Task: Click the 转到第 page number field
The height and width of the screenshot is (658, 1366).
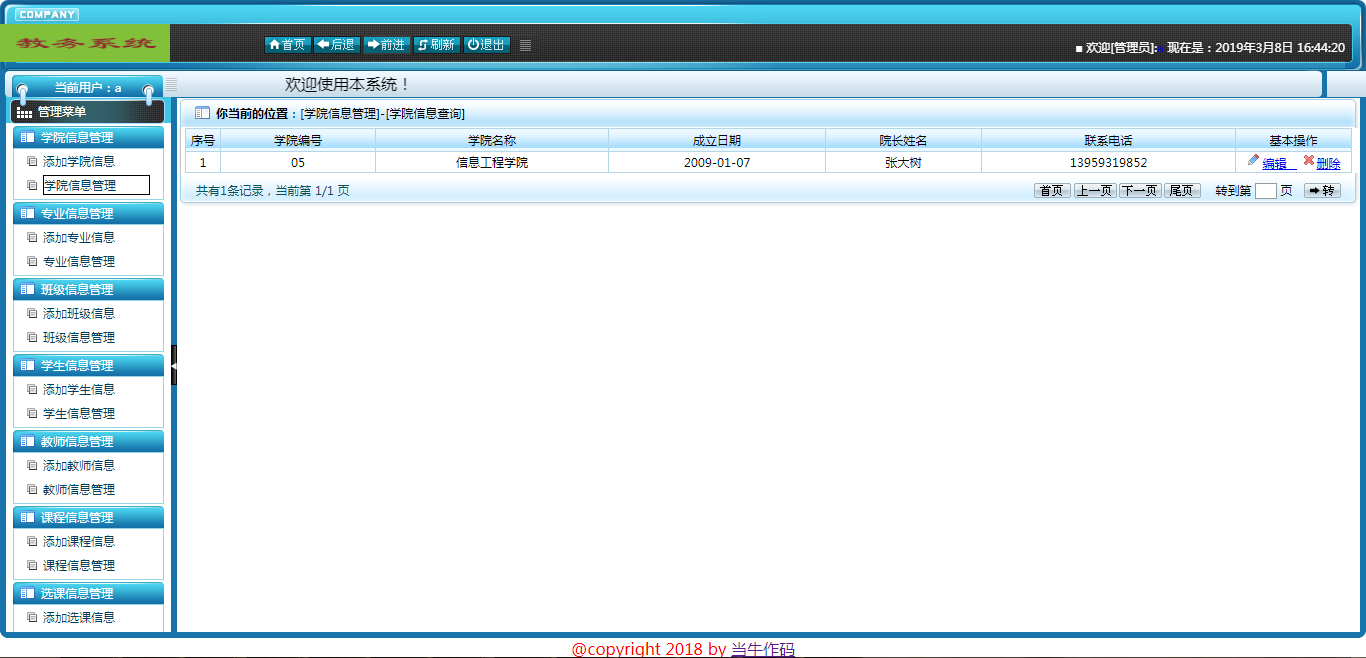Action: click(1266, 191)
